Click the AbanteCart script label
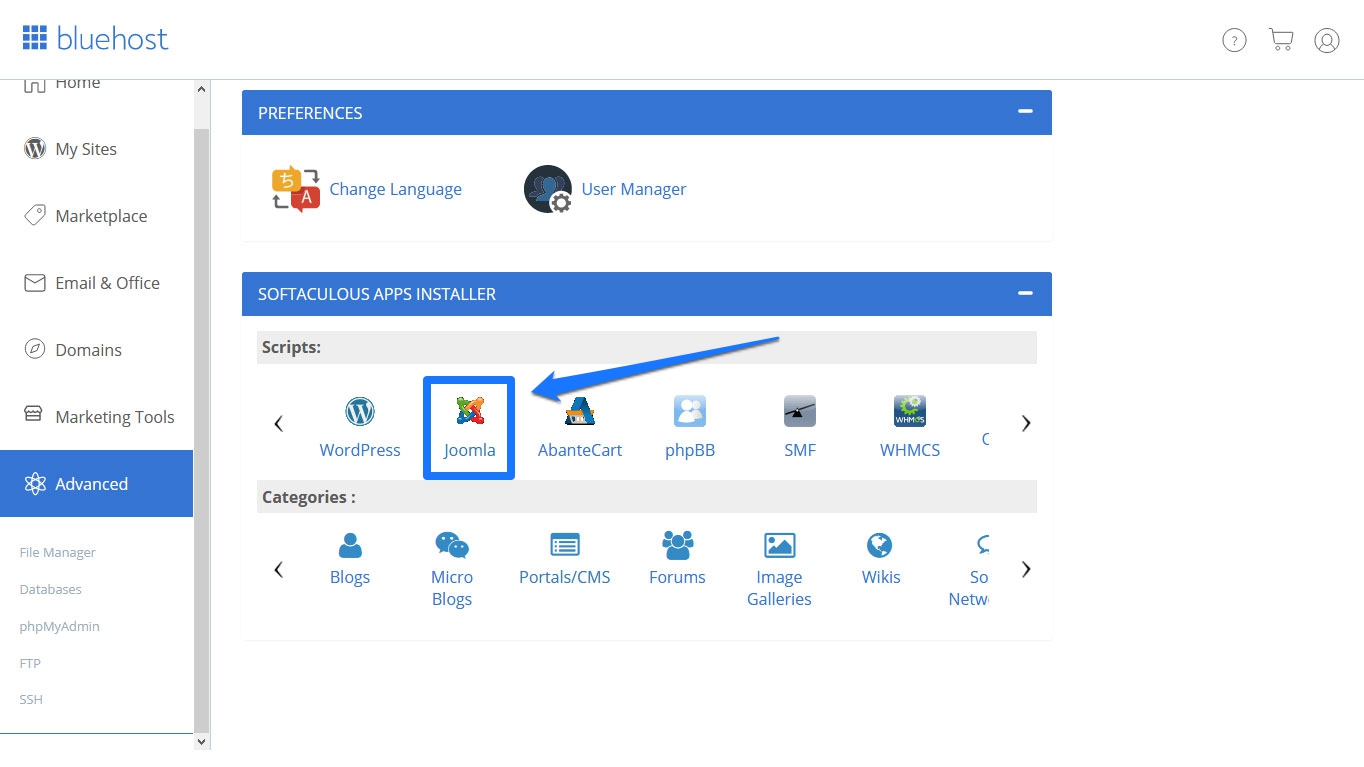The width and height of the screenshot is (1364, 767). pos(580,450)
